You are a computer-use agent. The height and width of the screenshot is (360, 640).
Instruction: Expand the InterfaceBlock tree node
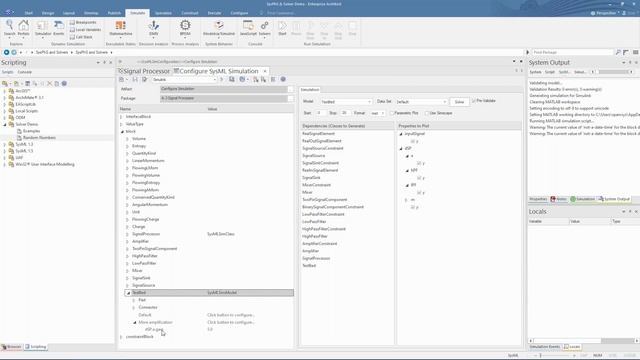click(121, 117)
